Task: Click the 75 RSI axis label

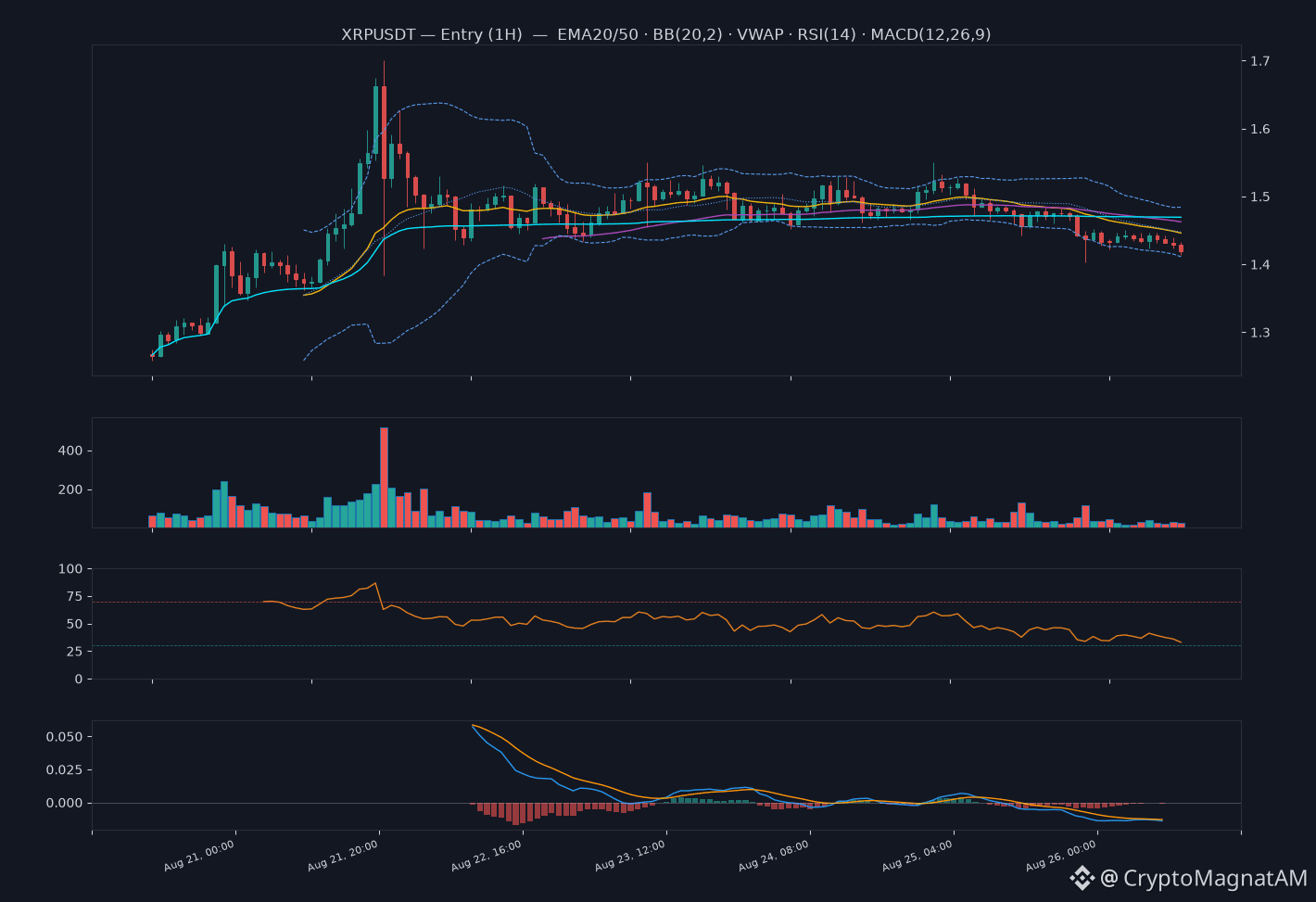Action: [76, 597]
